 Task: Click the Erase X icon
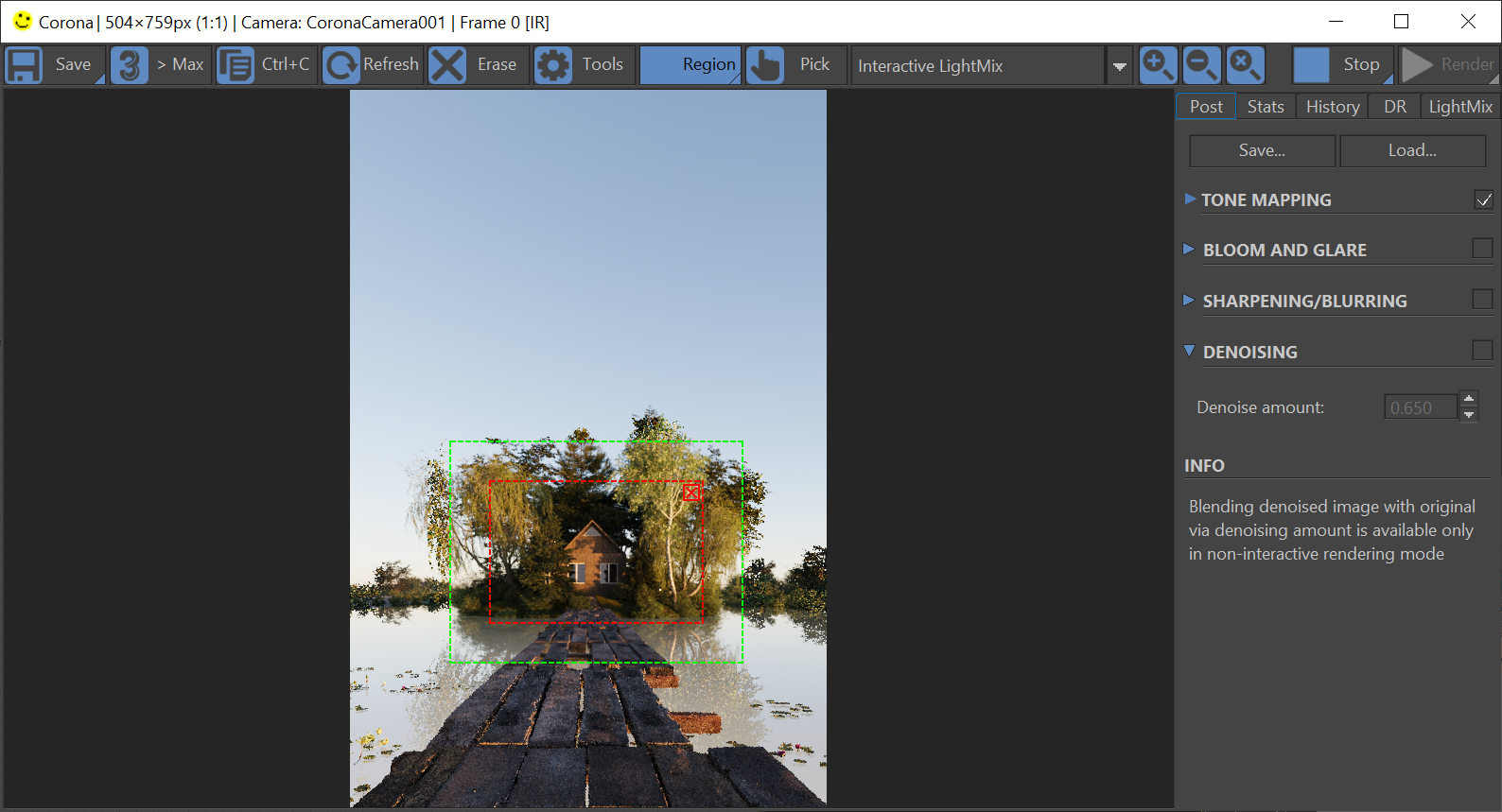point(447,65)
